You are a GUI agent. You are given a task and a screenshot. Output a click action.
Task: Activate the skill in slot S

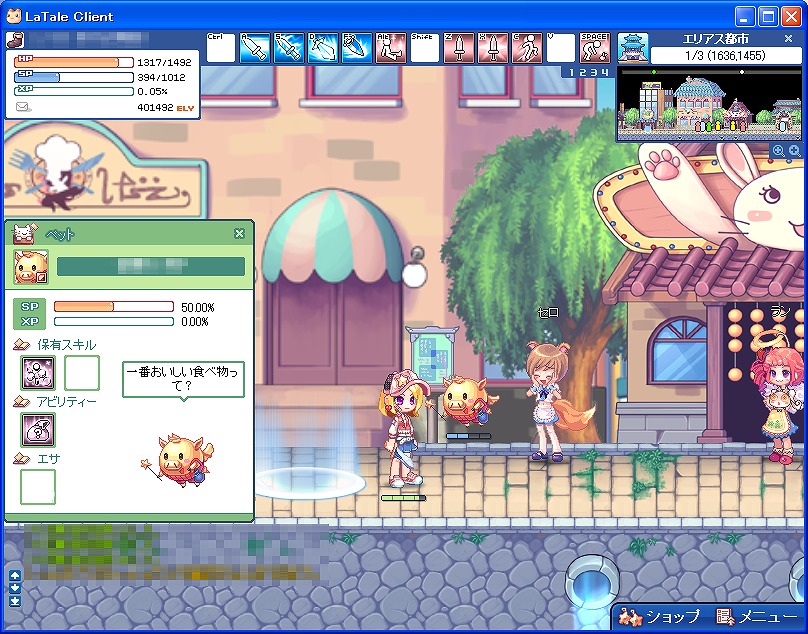pyautogui.click(x=289, y=48)
